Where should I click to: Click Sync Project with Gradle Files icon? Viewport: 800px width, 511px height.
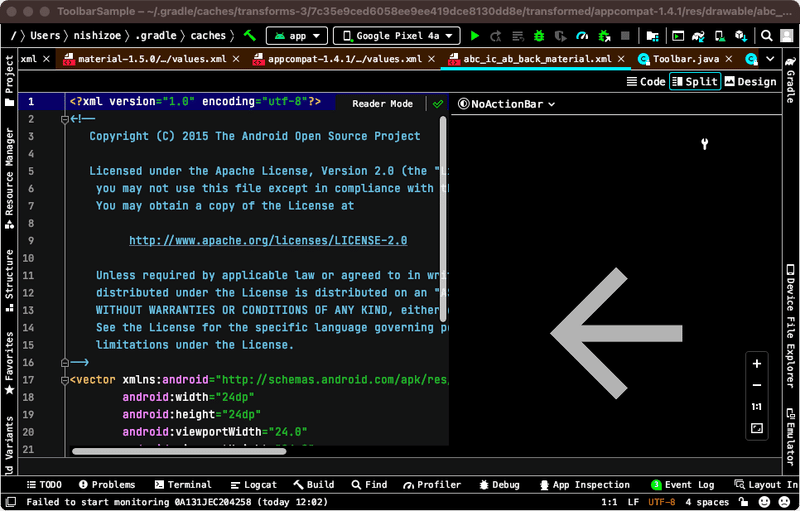pyautogui.click(x=698, y=36)
